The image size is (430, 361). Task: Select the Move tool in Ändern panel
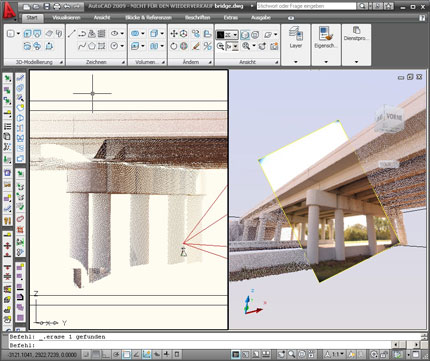point(174,33)
